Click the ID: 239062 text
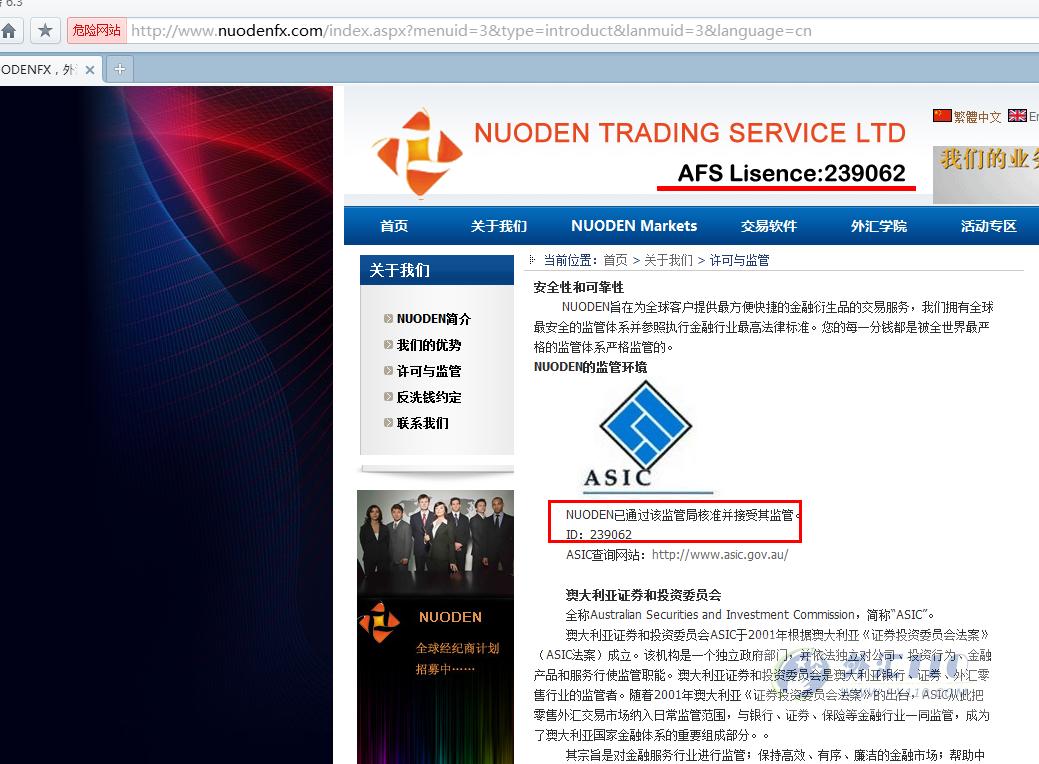The height and width of the screenshot is (764, 1039). (599, 535)
